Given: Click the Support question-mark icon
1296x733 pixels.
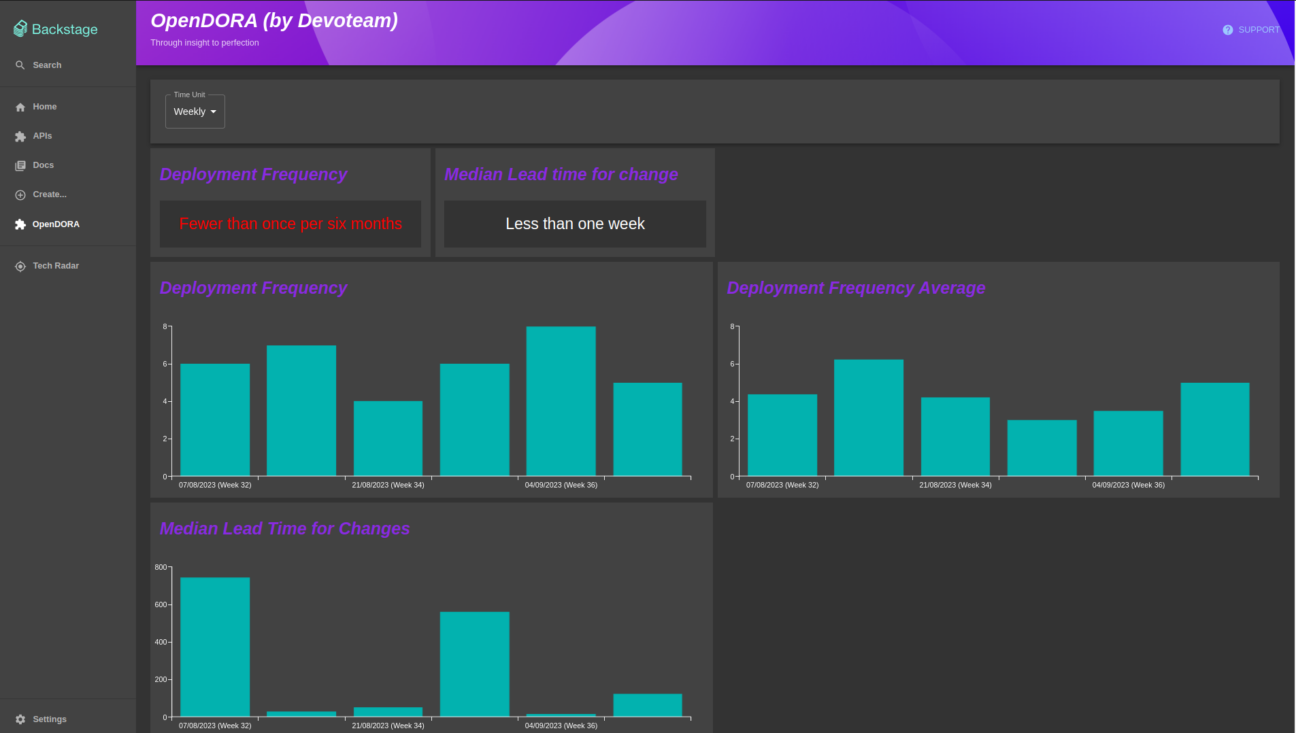Looking at the screenshot, I should [x=1228, y=30].
